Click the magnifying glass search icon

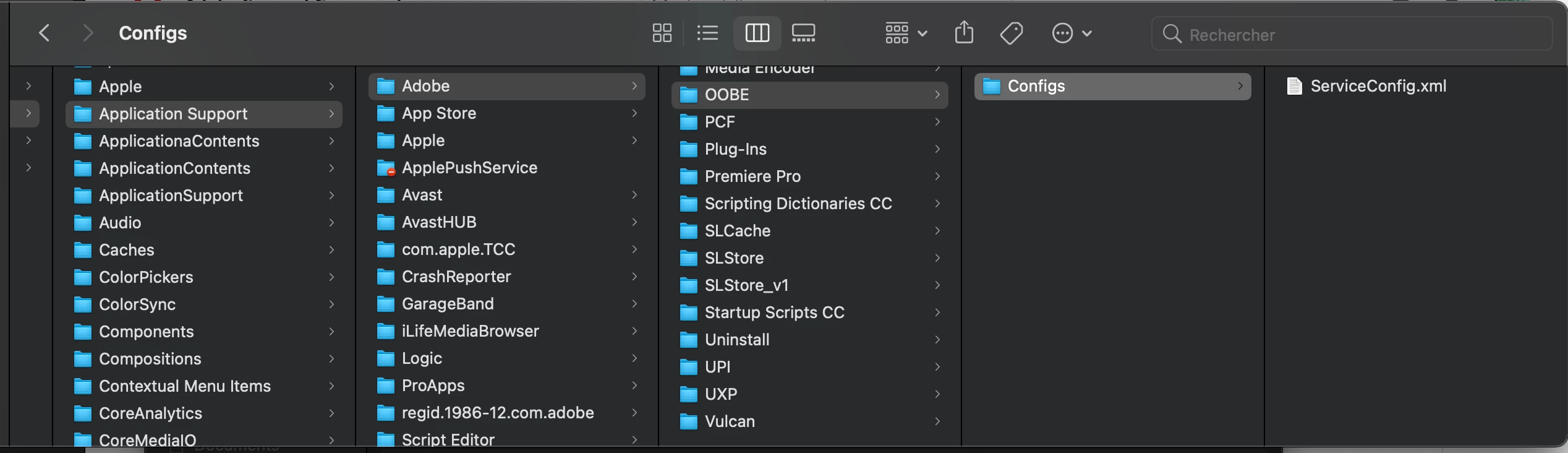tap(1172, 34)
